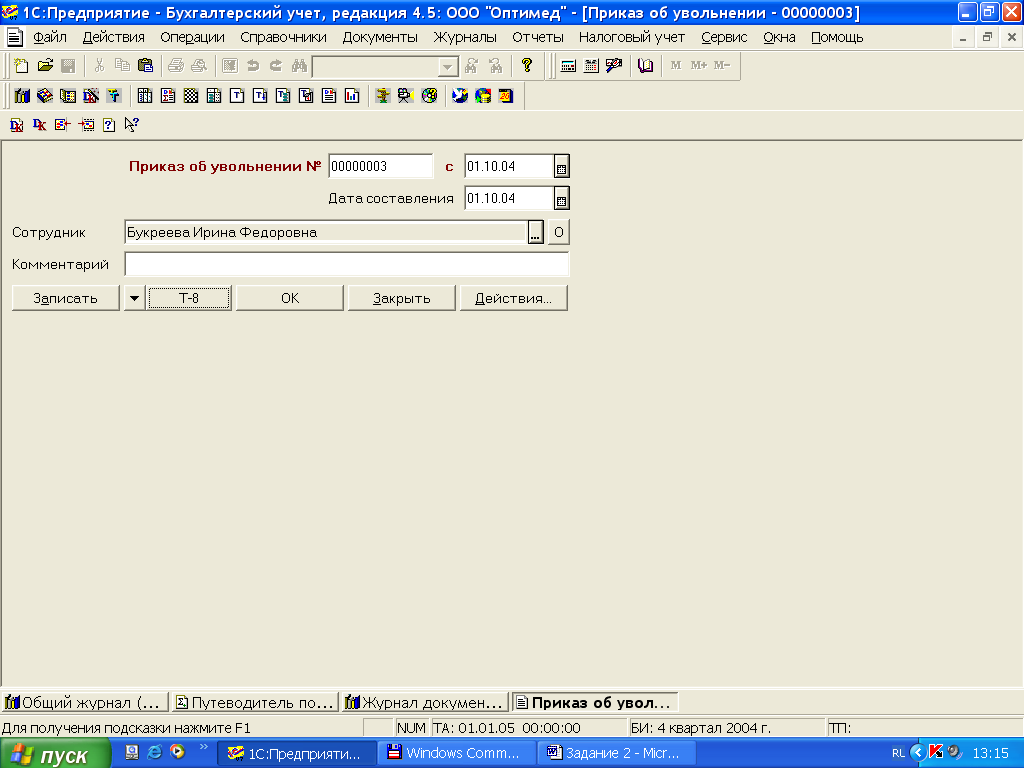Screen dimensions: 1024x768
Task: Switch to Общий журнал window tab
Action: (84, 703)
